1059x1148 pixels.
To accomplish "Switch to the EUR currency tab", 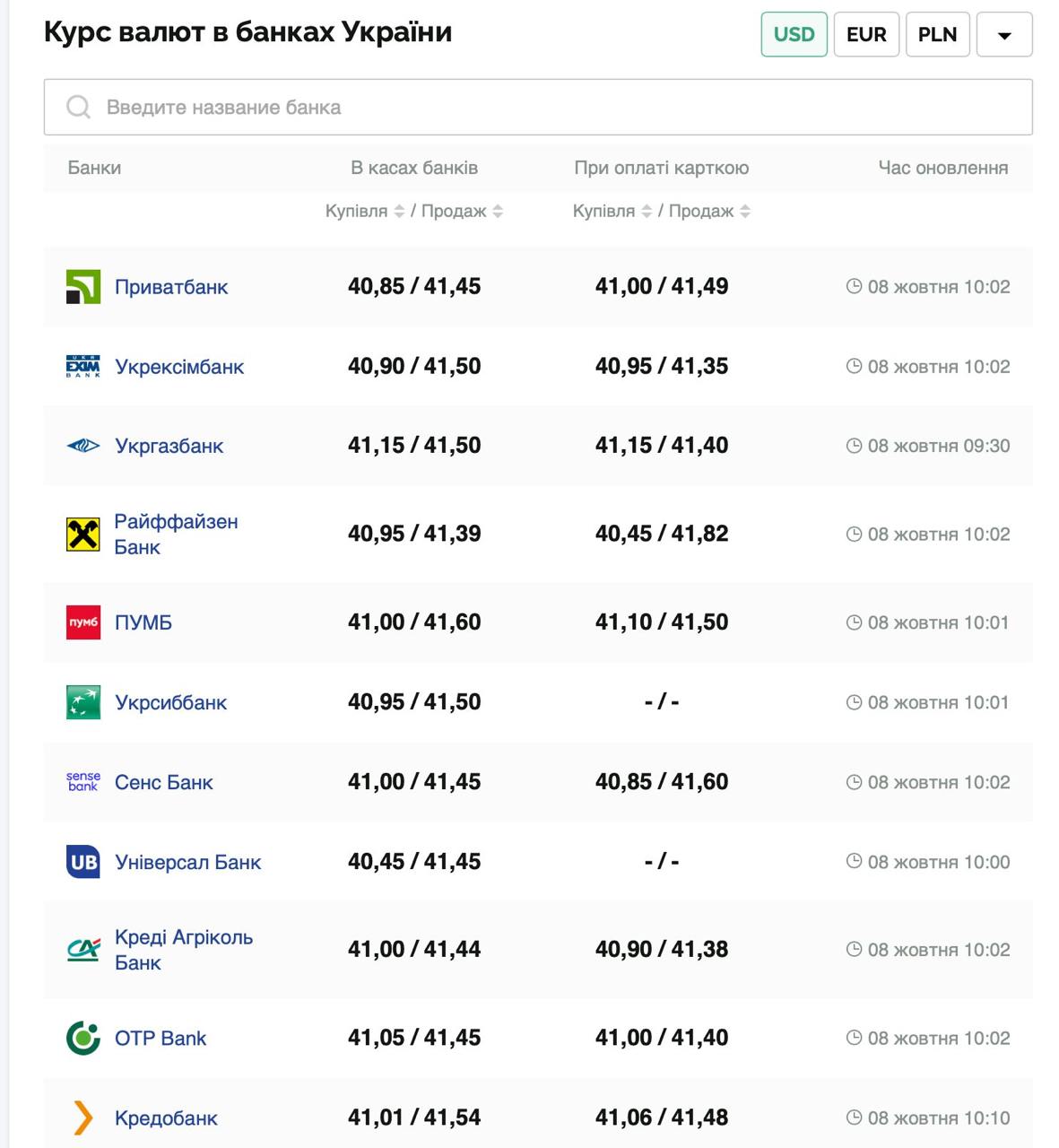I will click(x=866, y=35).
